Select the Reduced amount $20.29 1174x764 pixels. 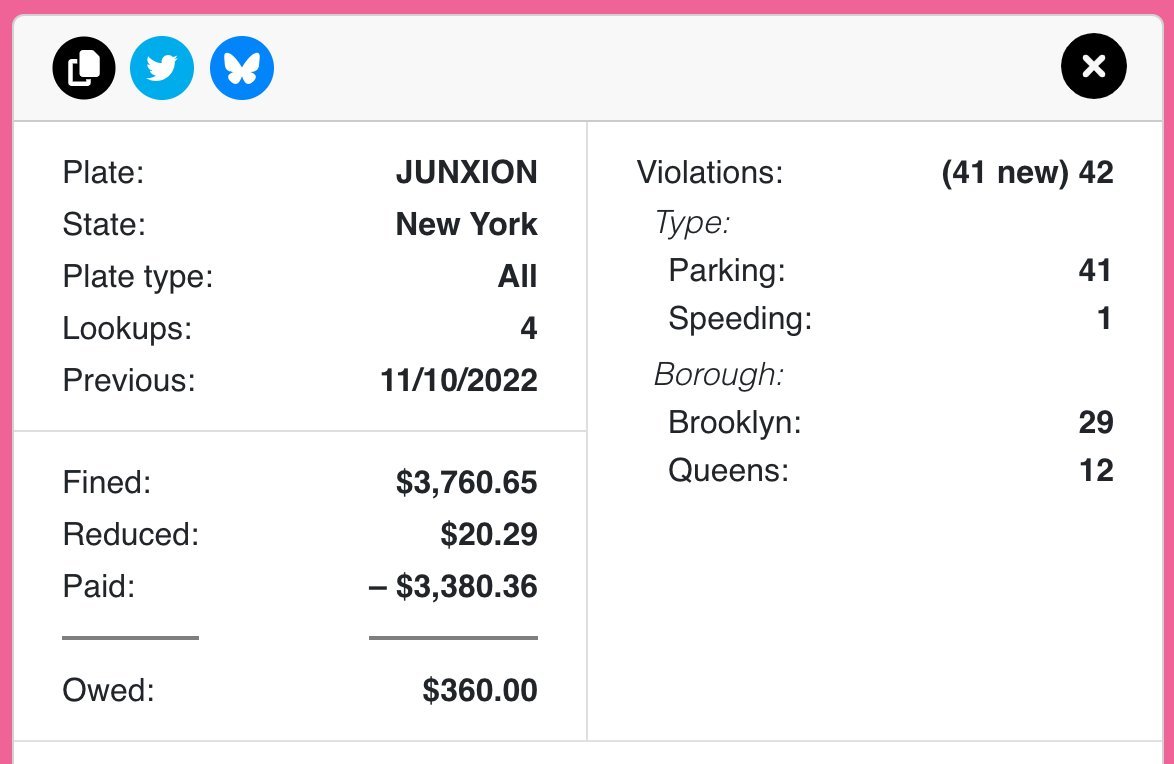[x=489, y=534]
